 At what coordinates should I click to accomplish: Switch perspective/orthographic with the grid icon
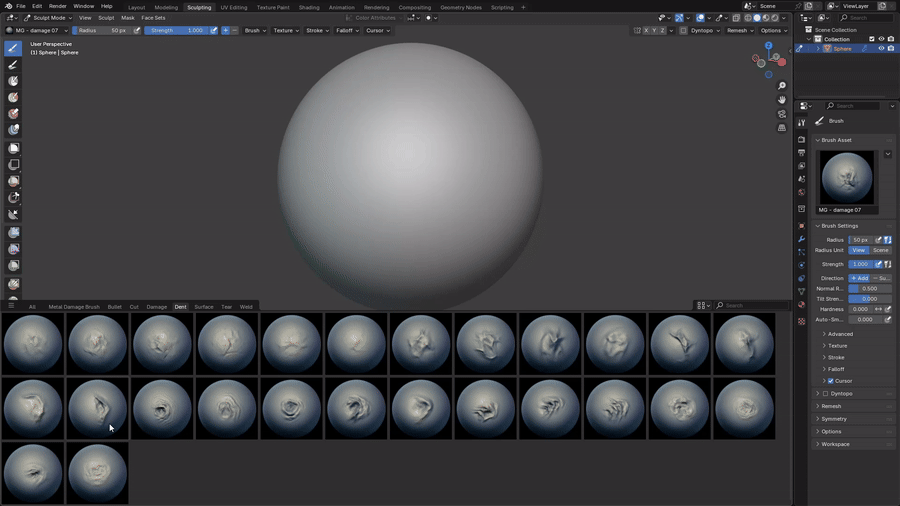782,127
